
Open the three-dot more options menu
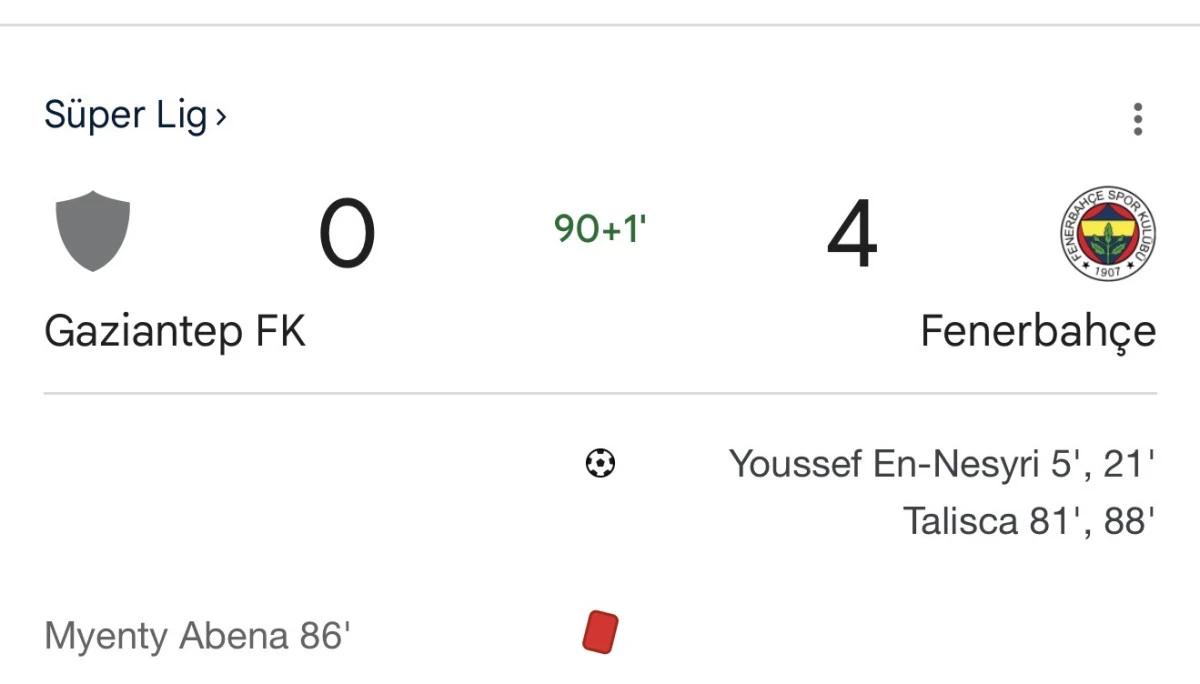click(x=1137, y=119)
